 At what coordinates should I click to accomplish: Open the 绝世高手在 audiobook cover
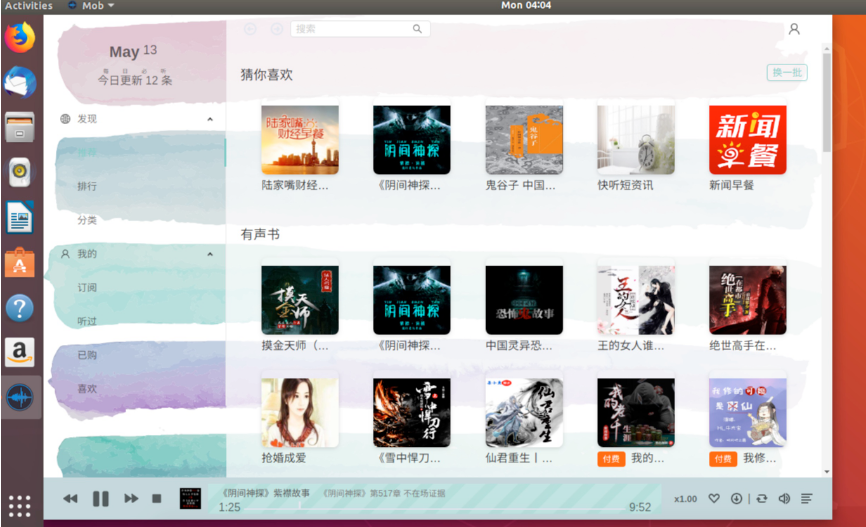(x=748, y=300)
